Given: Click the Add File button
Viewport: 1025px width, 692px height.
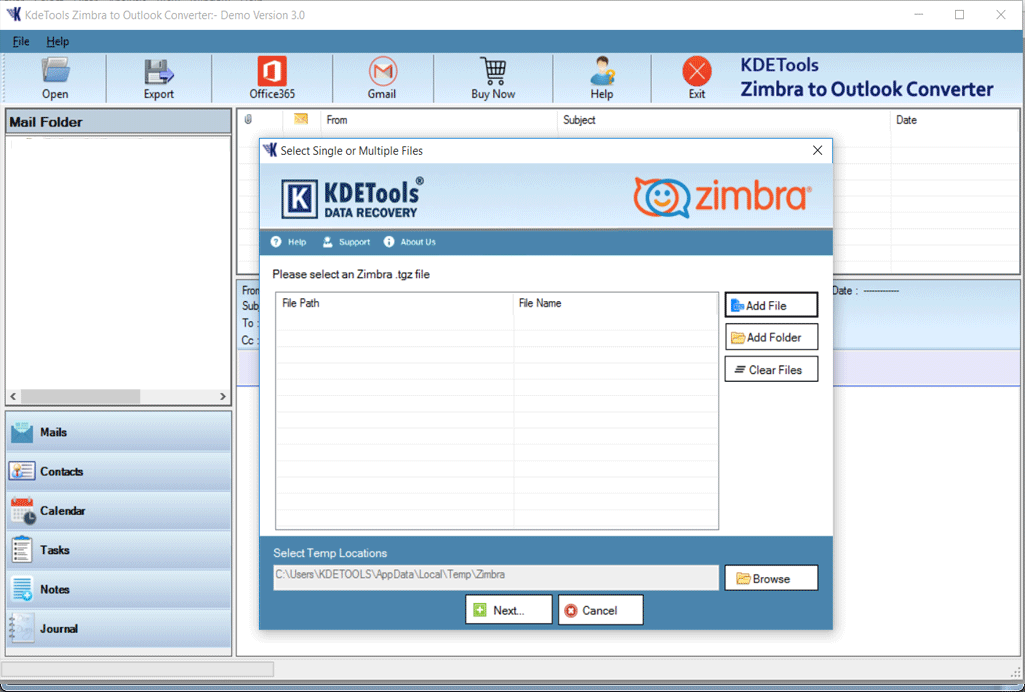Looking at the screenshot, I should click(771, 305).
